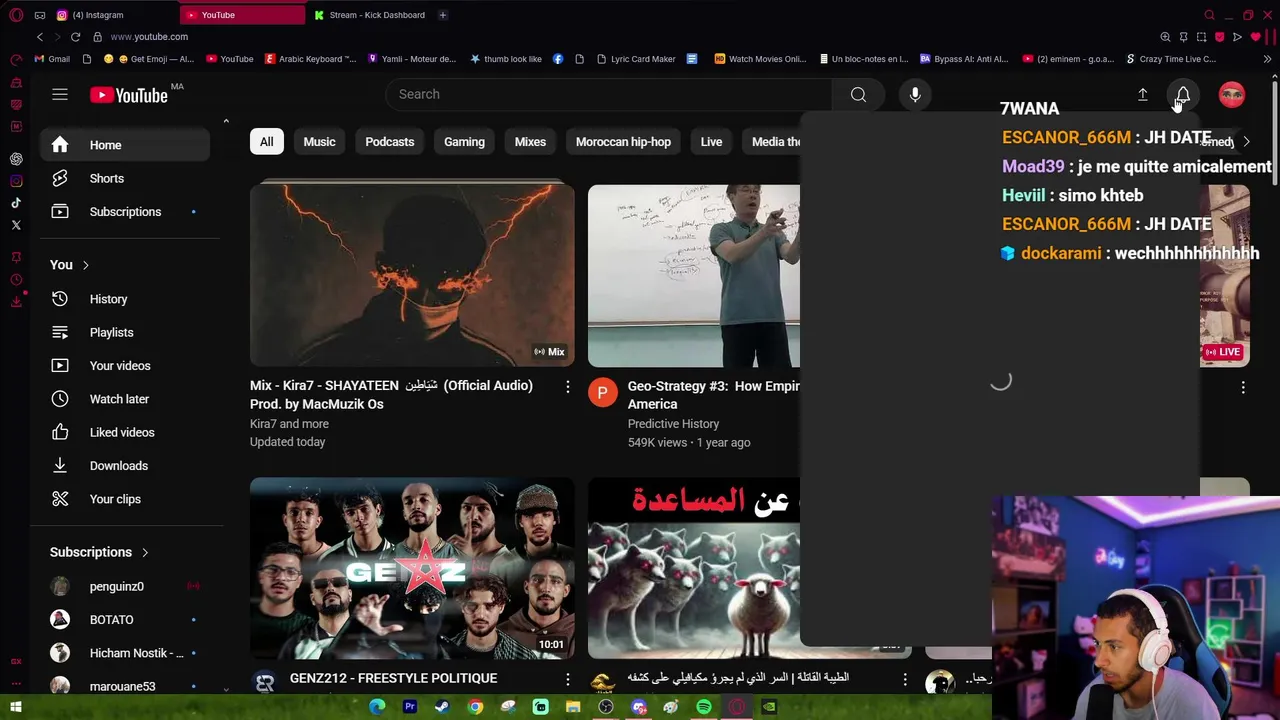The width and height of the screenshot is (1280, 720).
Task: Show more bookmarks with double chevron
Action: tap(1267, 59)
